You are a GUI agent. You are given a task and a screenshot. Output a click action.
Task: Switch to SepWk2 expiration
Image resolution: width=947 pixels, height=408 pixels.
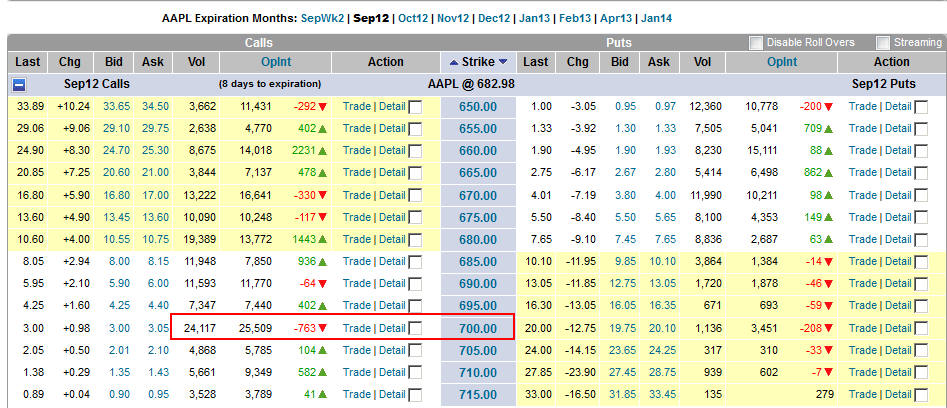323,18
